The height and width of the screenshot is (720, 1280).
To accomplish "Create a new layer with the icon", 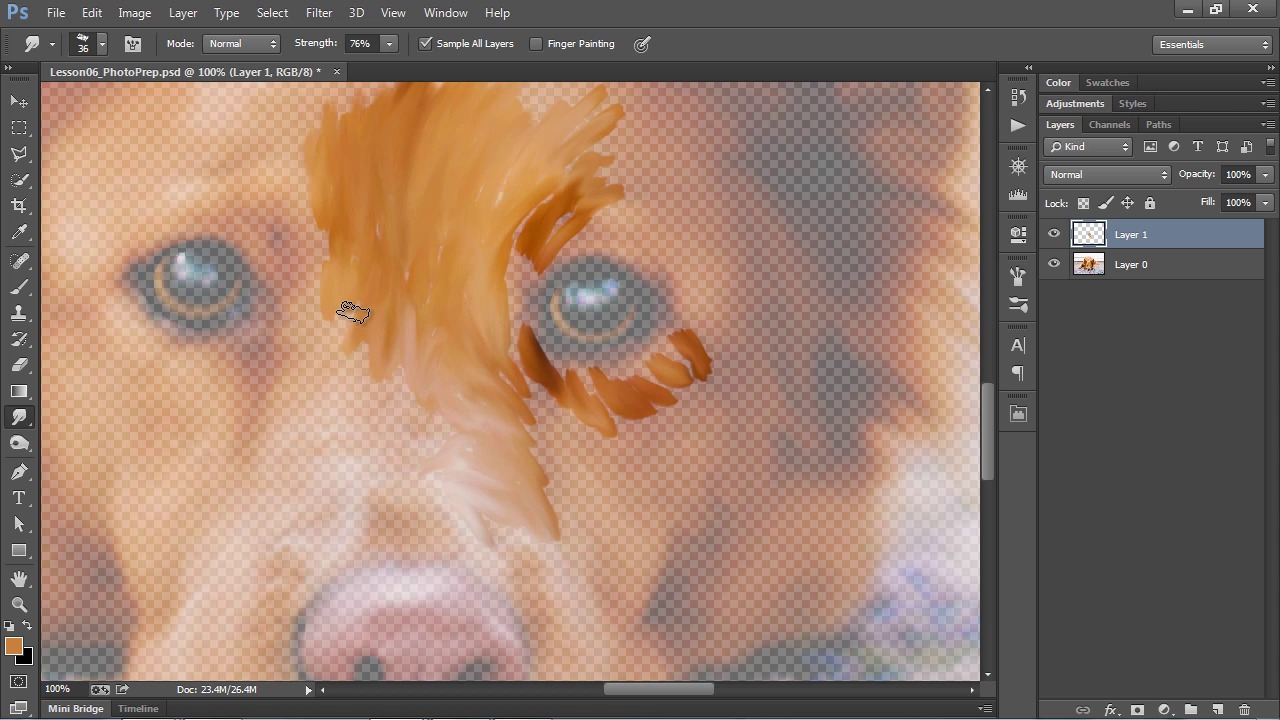I will point(1217,710).
